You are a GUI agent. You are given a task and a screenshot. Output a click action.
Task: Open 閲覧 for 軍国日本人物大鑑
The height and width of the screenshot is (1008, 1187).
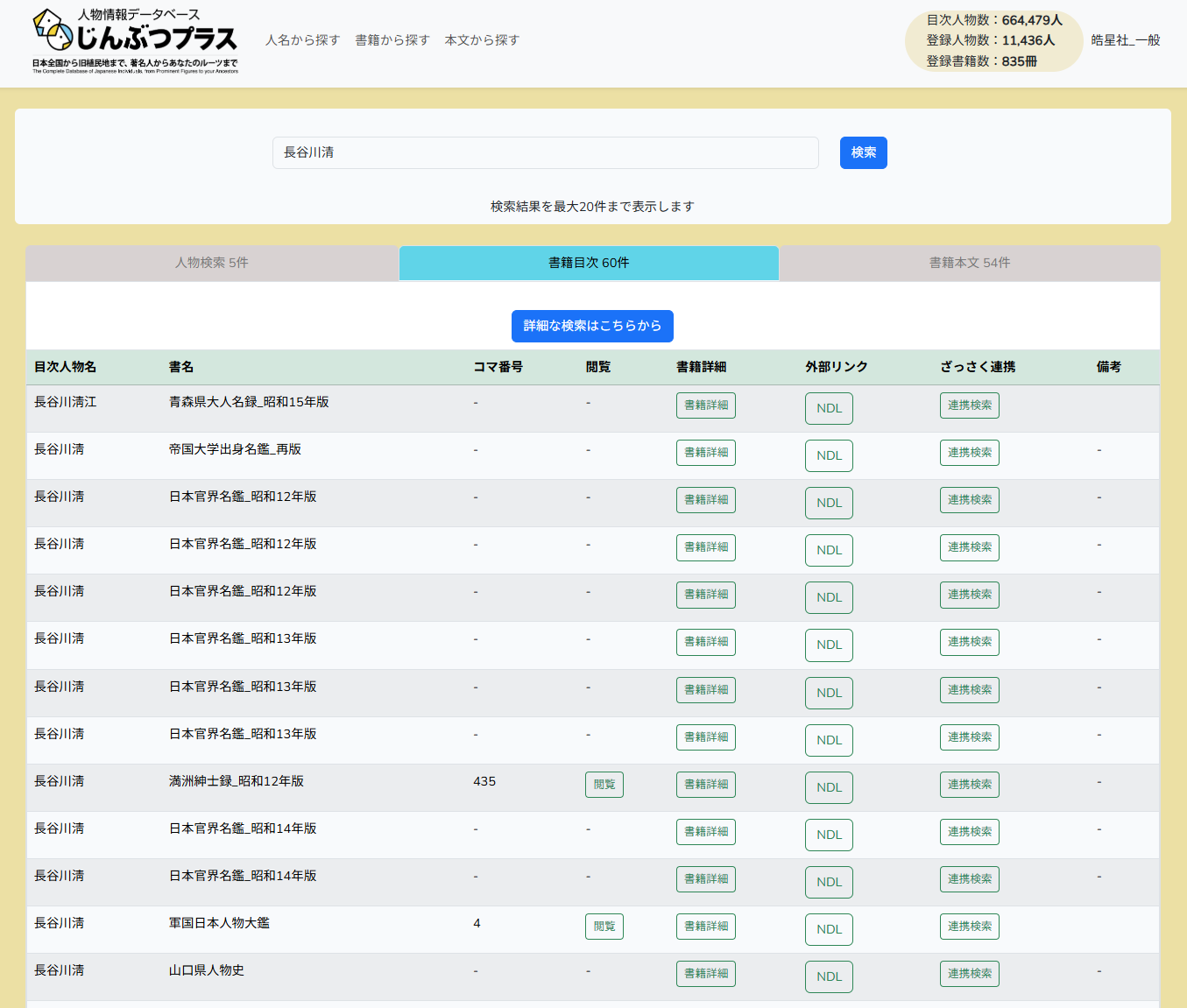tap(604, 927)
